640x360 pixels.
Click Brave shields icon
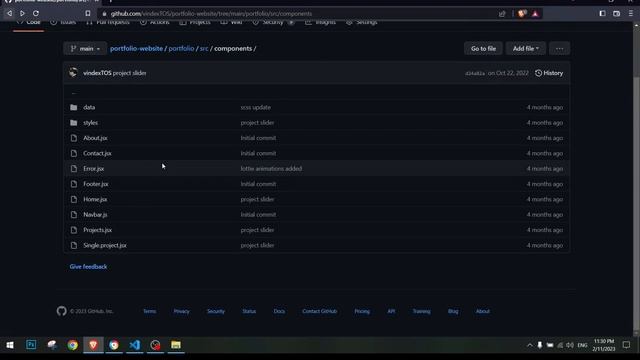tap(522, 14)
